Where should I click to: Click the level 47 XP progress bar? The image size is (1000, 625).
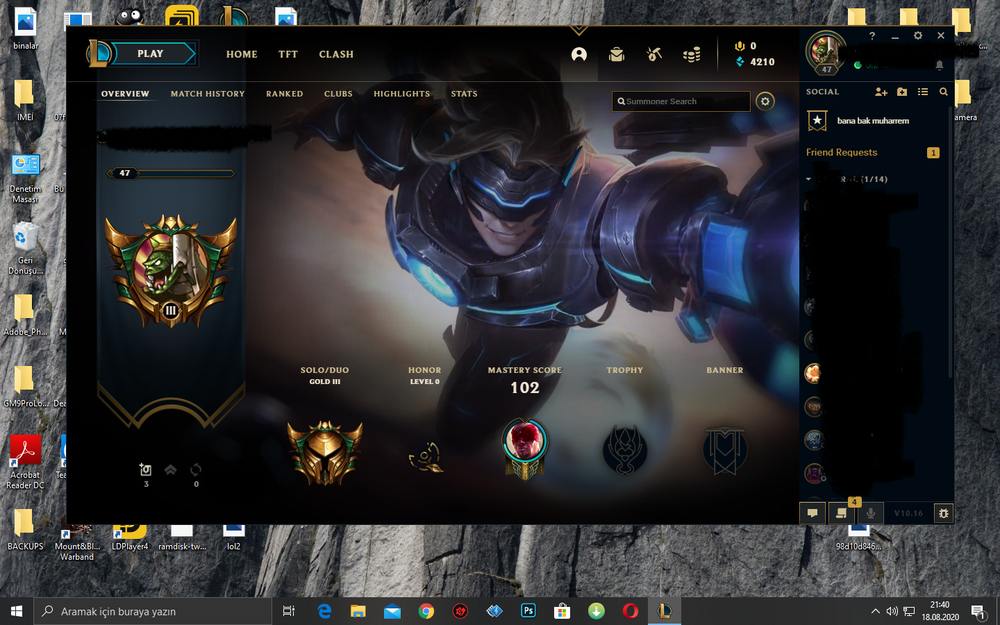pos(170,173)
